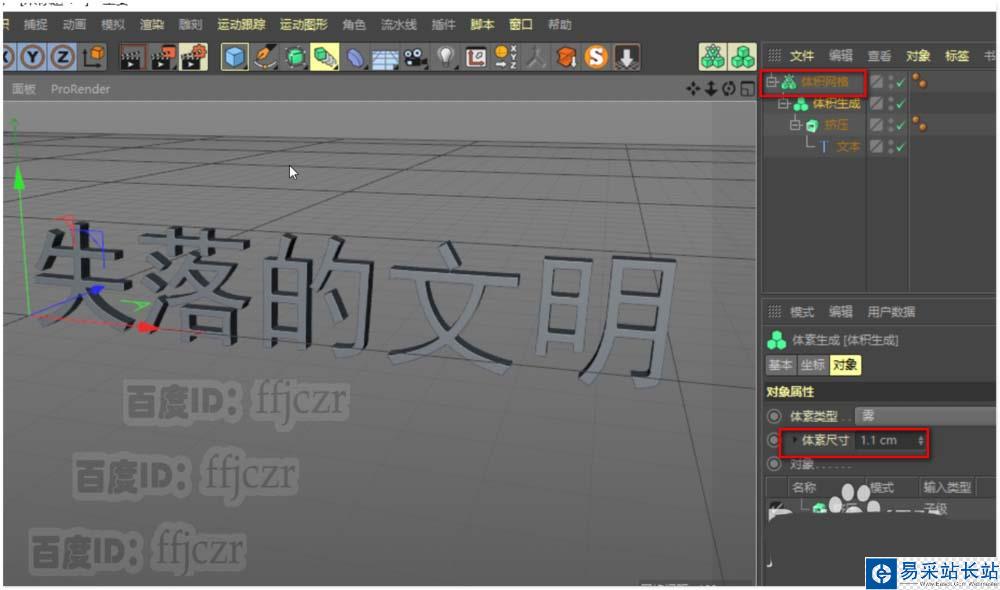Click the orange box with arrow icon

pyautogui.click(x=566, y=57)
